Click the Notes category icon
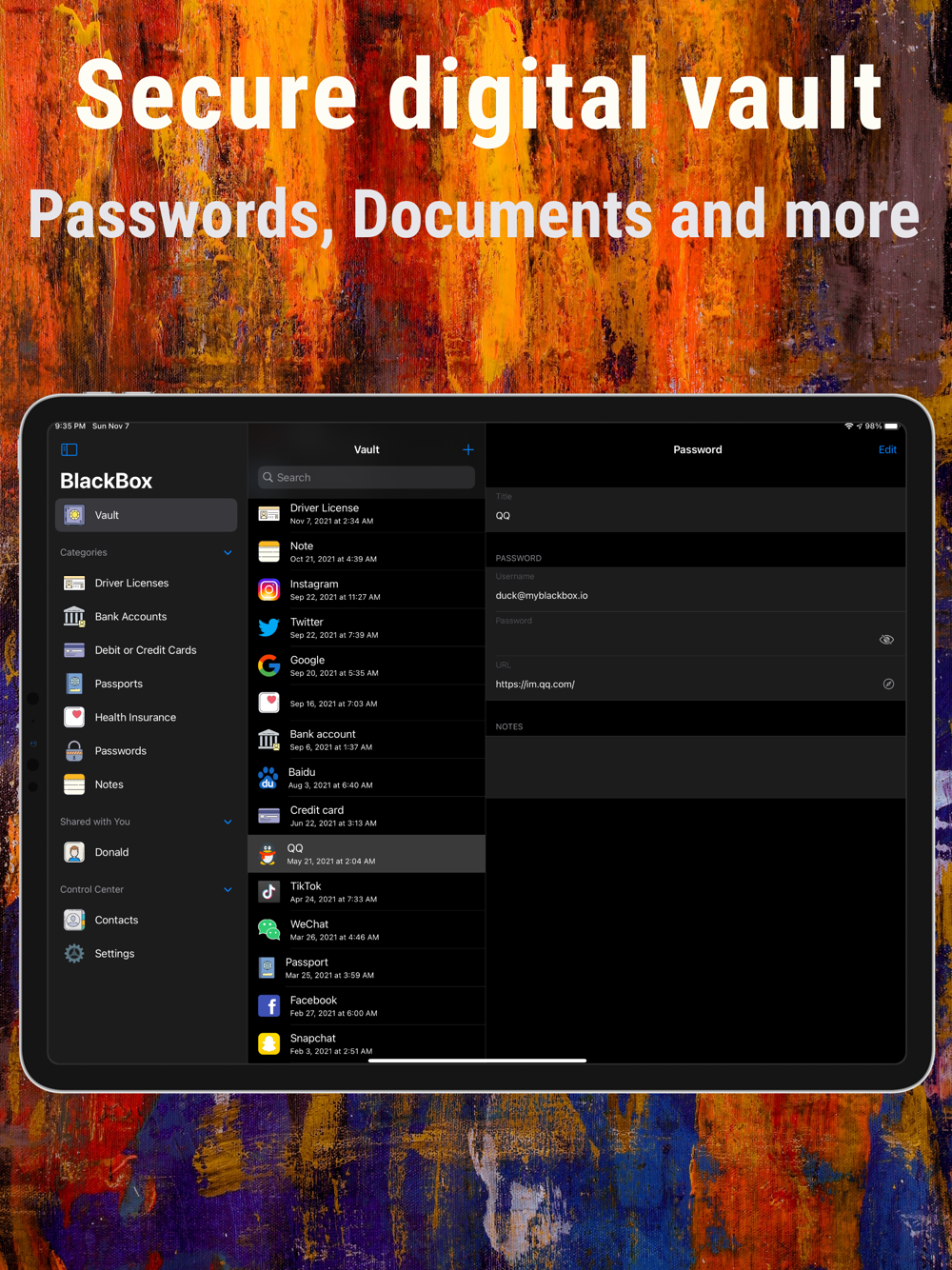This screenshot has height=1270, width=952. (x=74, y=784)
